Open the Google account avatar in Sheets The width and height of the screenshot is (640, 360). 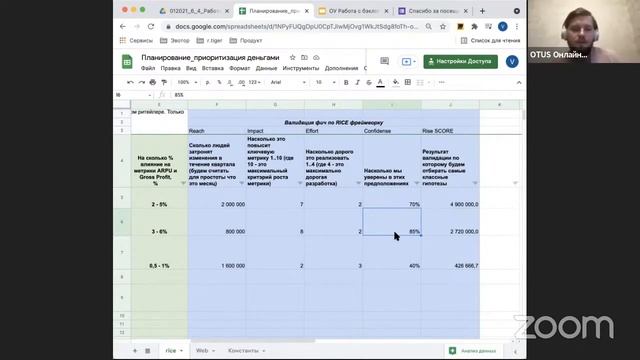512,62
